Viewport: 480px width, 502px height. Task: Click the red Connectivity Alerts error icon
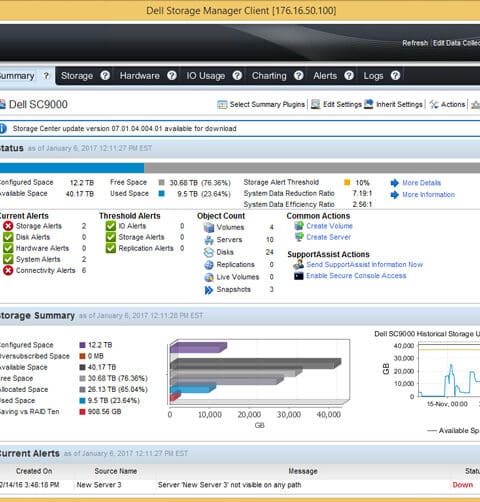pyautogui.click(x=8, y=270)
